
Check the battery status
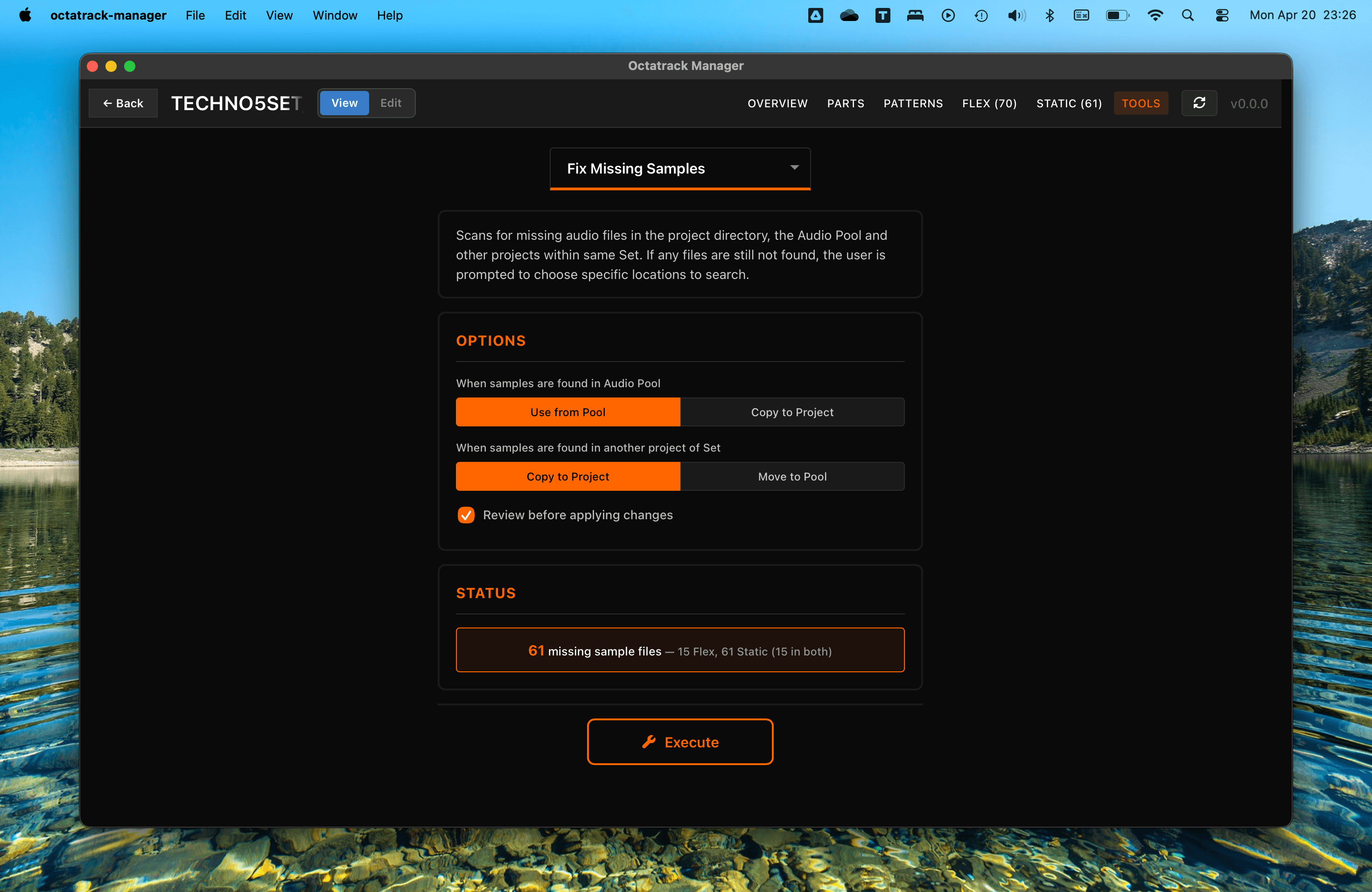tap(1117, 15)
